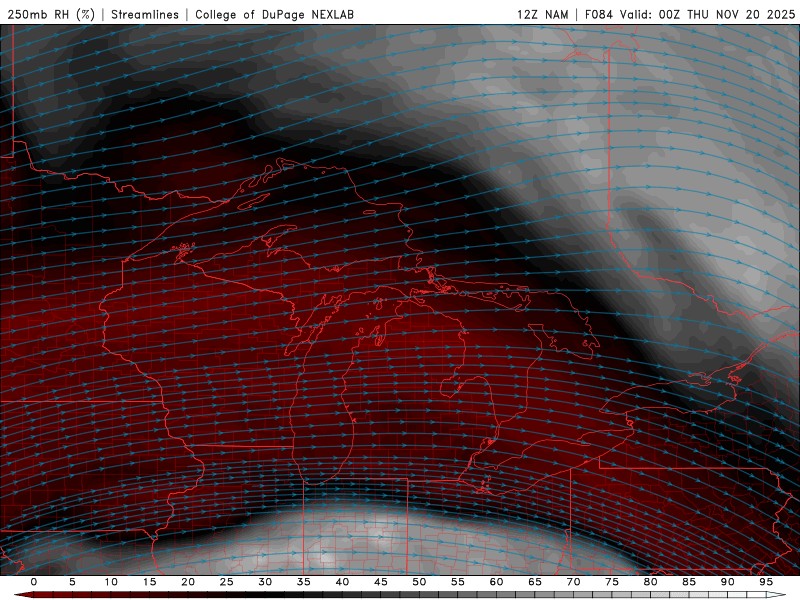Click the "65" value on the color scale
The height and width of the screenshot is (600, 800).
click(535, 582)
